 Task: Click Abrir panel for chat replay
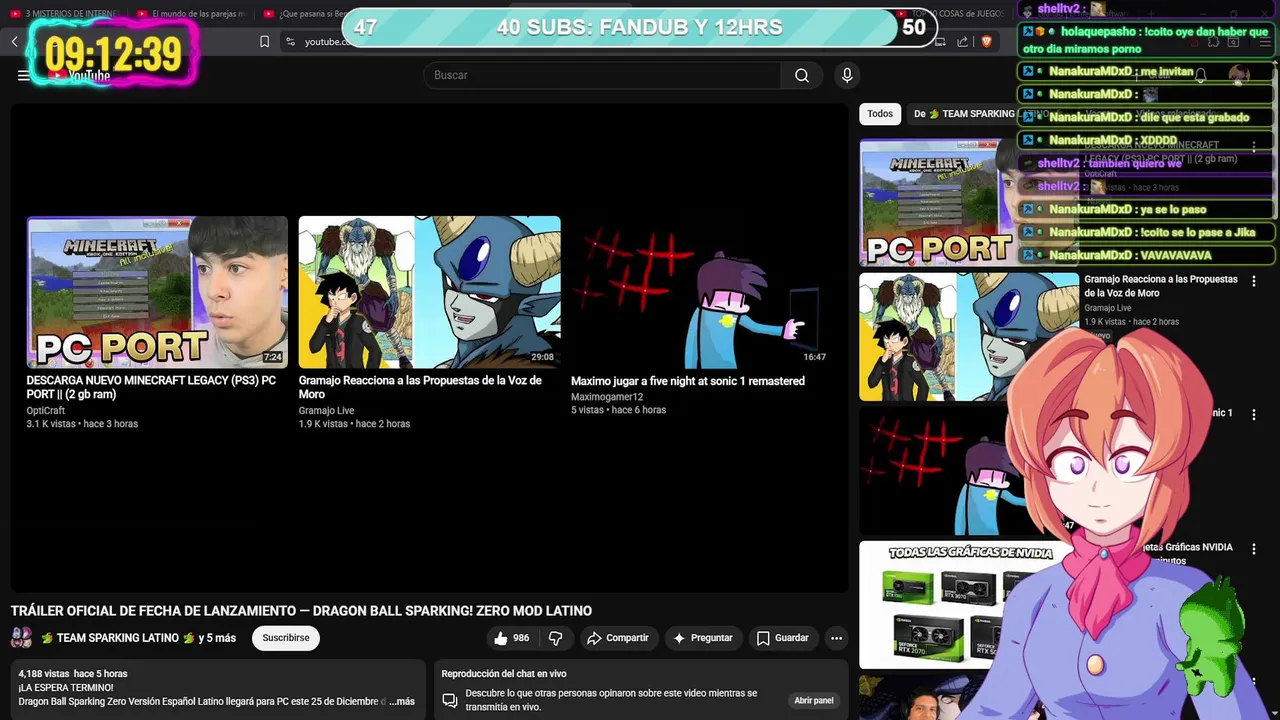[814, 700]
